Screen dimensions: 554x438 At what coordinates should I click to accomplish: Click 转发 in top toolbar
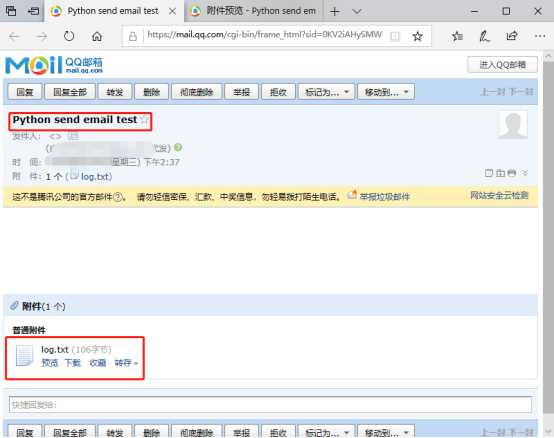tap(115, 92)
